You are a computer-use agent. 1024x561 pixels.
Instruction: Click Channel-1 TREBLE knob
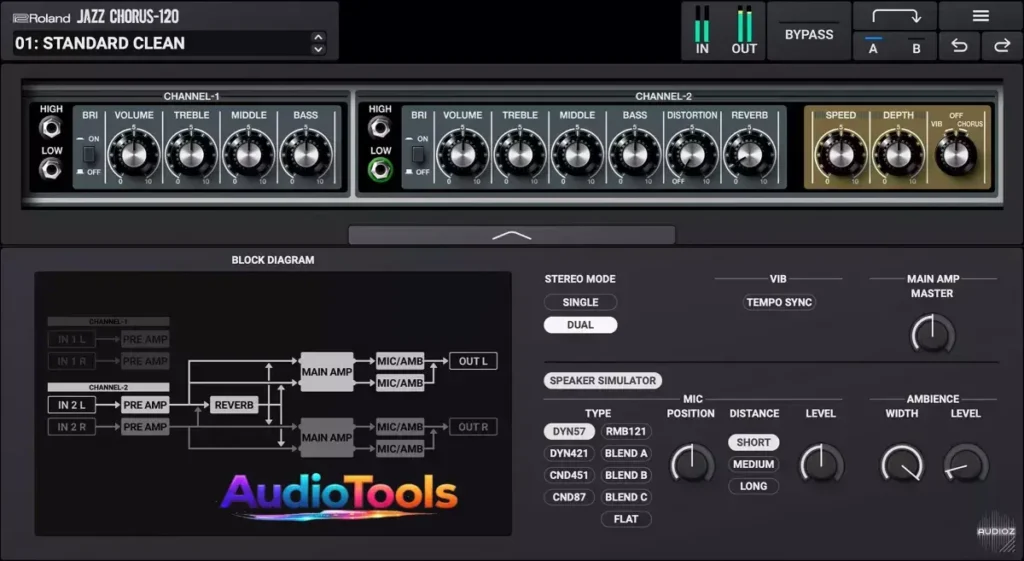[x=191, y=154]
